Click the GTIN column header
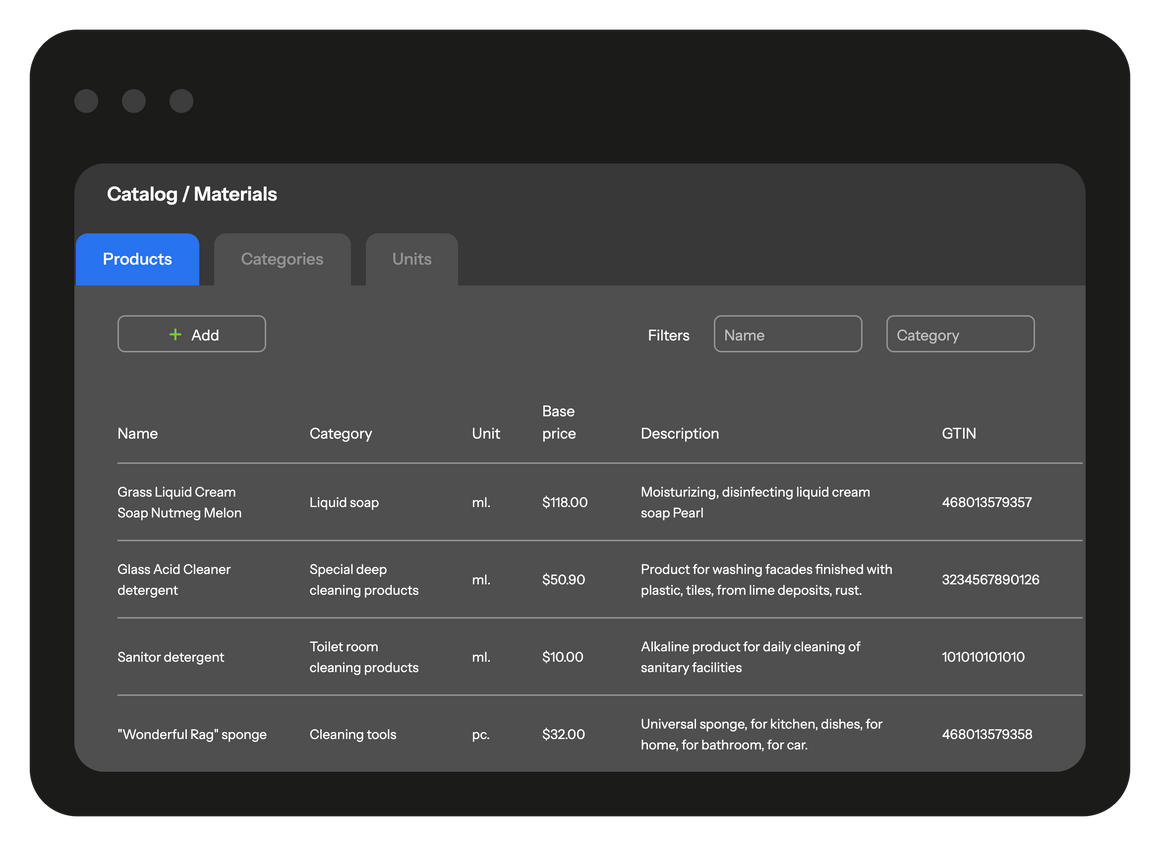The width and height of the screenshot is (1160, 846). pos(958,434)
